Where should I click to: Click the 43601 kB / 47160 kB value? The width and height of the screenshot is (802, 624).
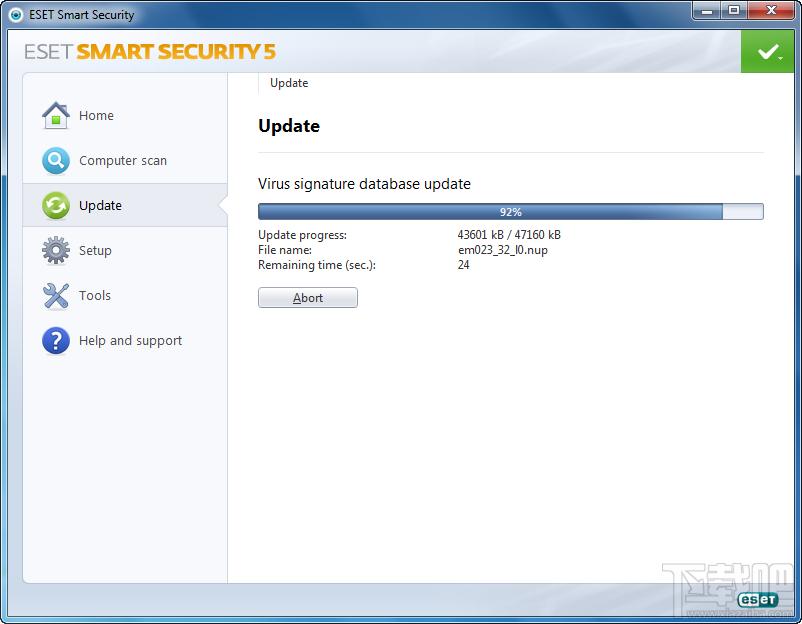coord(509,235)
